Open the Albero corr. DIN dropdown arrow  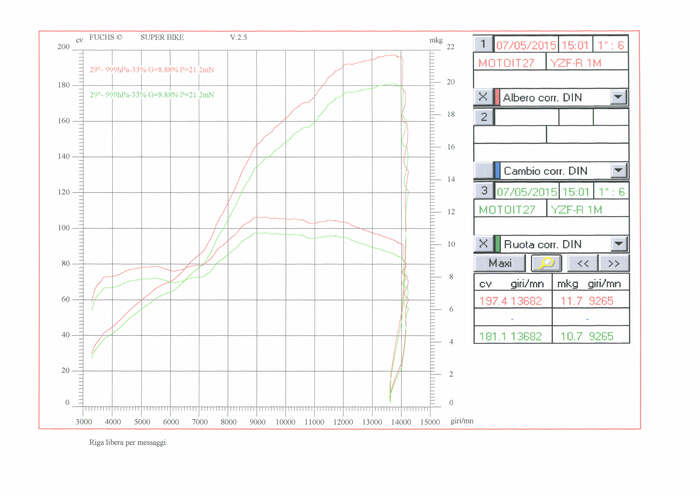[618, 97]
